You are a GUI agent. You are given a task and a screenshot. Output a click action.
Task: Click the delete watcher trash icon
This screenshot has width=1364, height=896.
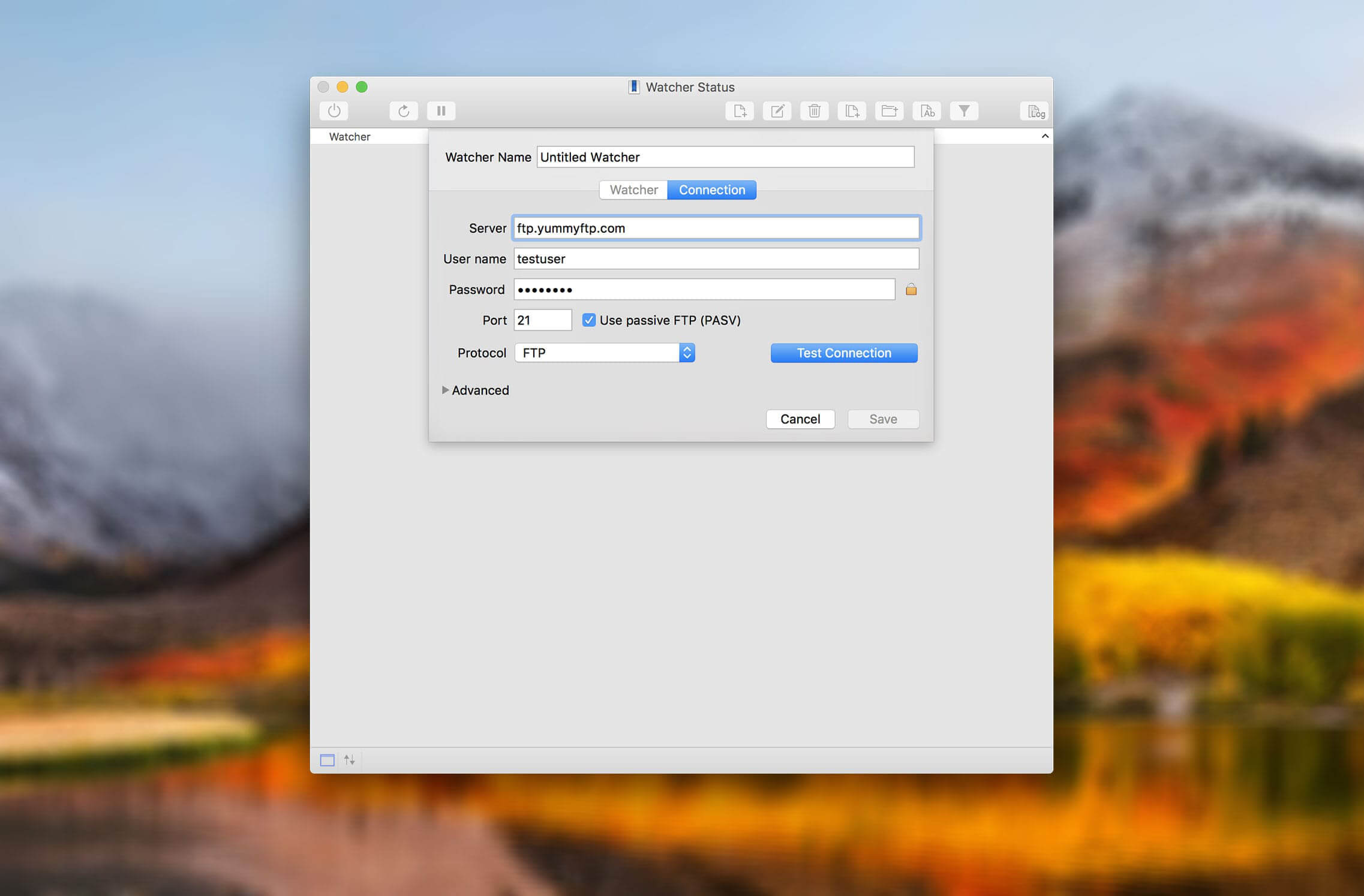[815, 111]
